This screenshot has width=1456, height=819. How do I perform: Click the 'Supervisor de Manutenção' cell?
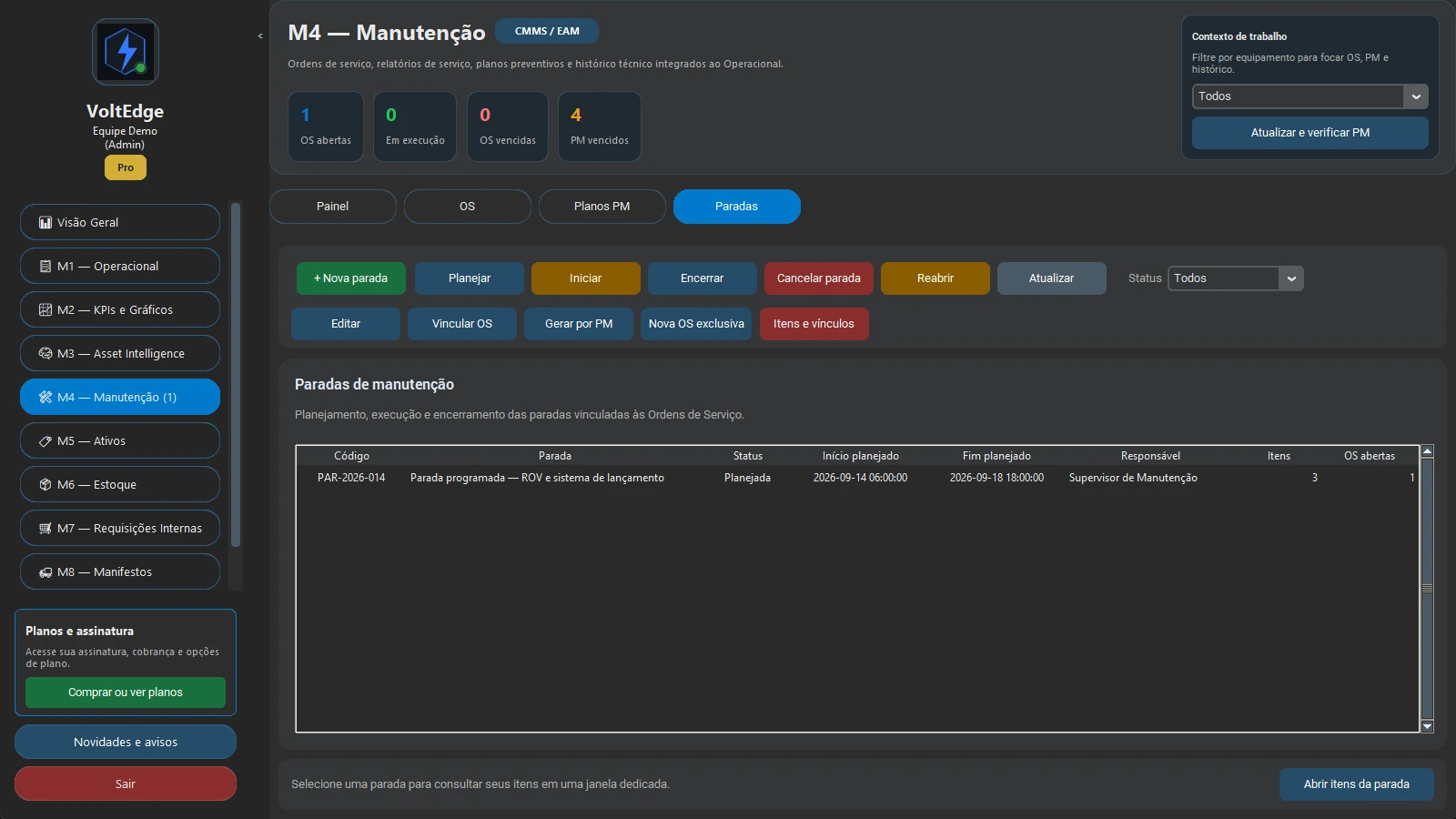click(x=1133, y=478)
